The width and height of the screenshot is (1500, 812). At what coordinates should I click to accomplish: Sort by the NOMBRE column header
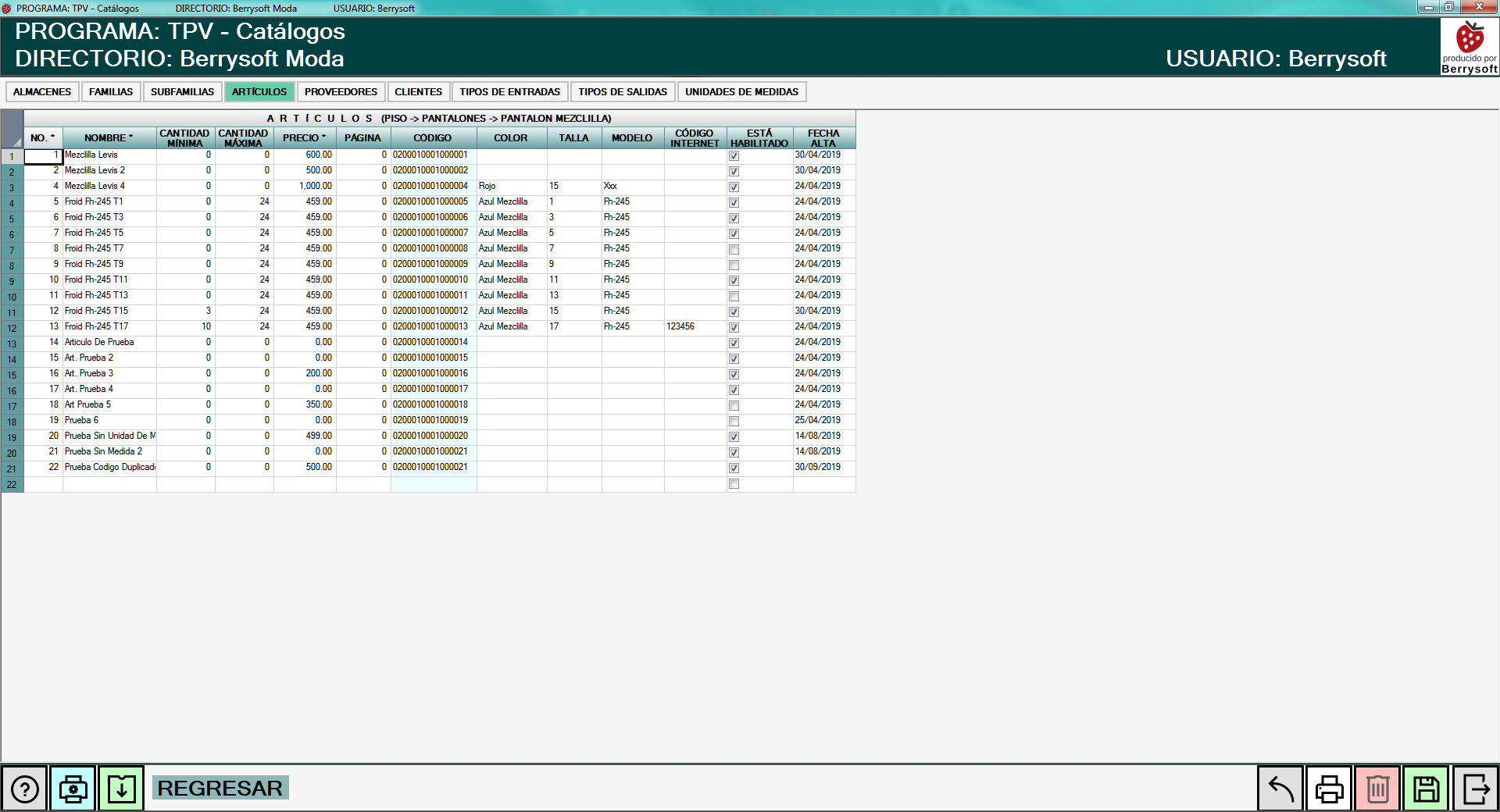coord(109,138)
